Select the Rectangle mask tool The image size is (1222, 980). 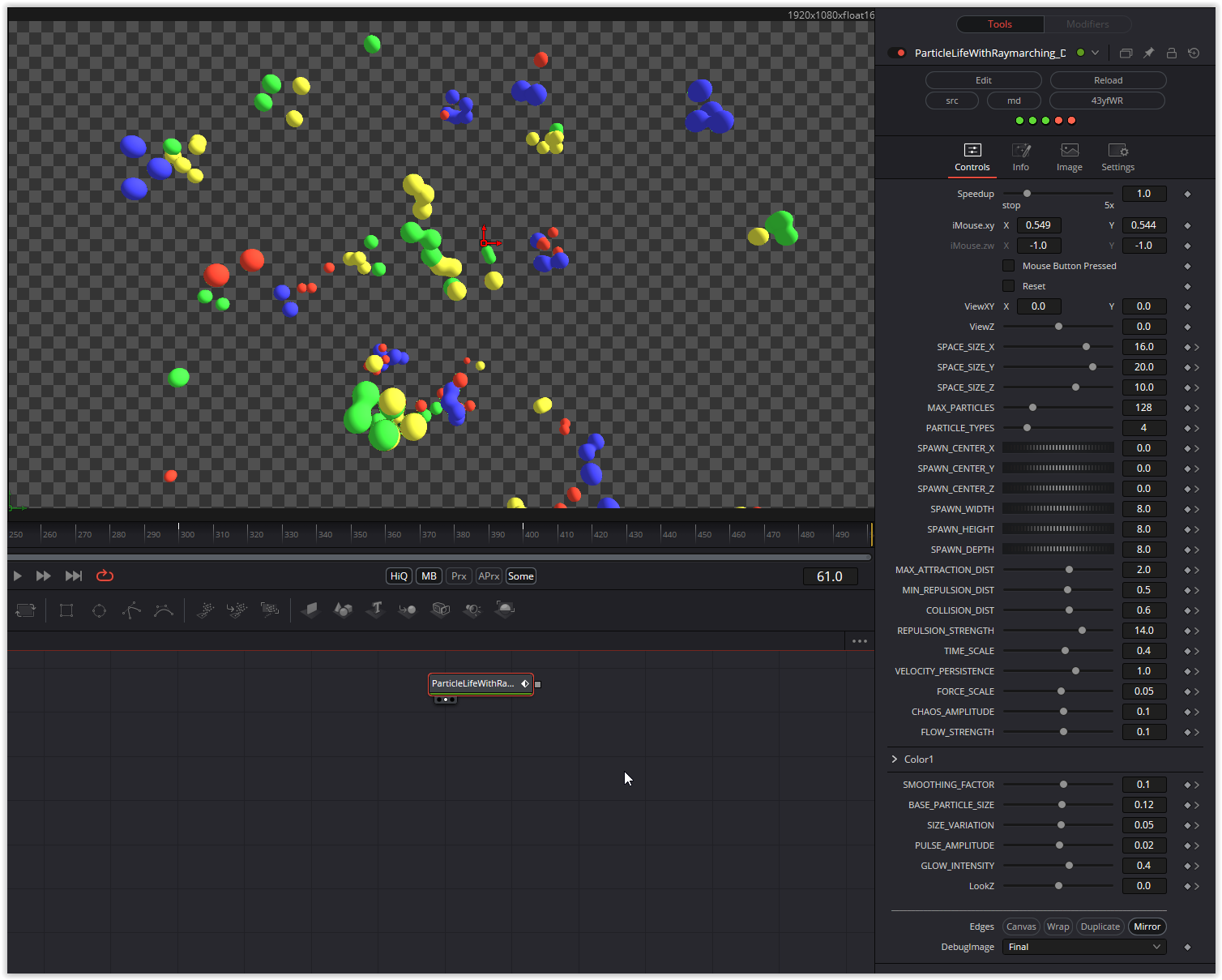[x=66, y=610]
